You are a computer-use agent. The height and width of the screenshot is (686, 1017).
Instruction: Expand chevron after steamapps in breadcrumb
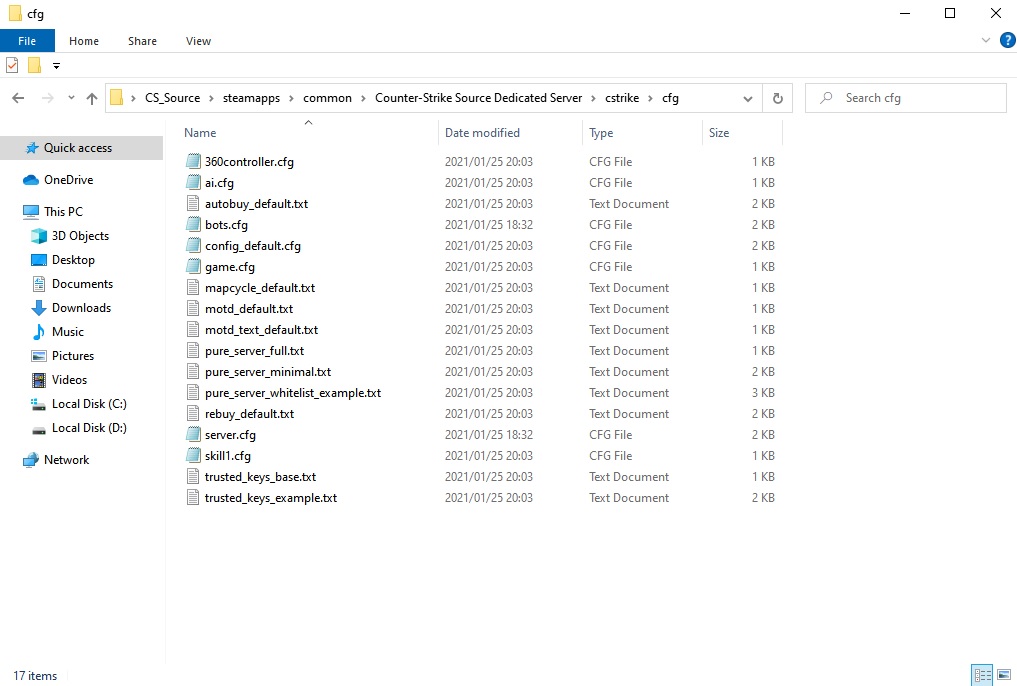pyautogui.click(x=291, y=99)
